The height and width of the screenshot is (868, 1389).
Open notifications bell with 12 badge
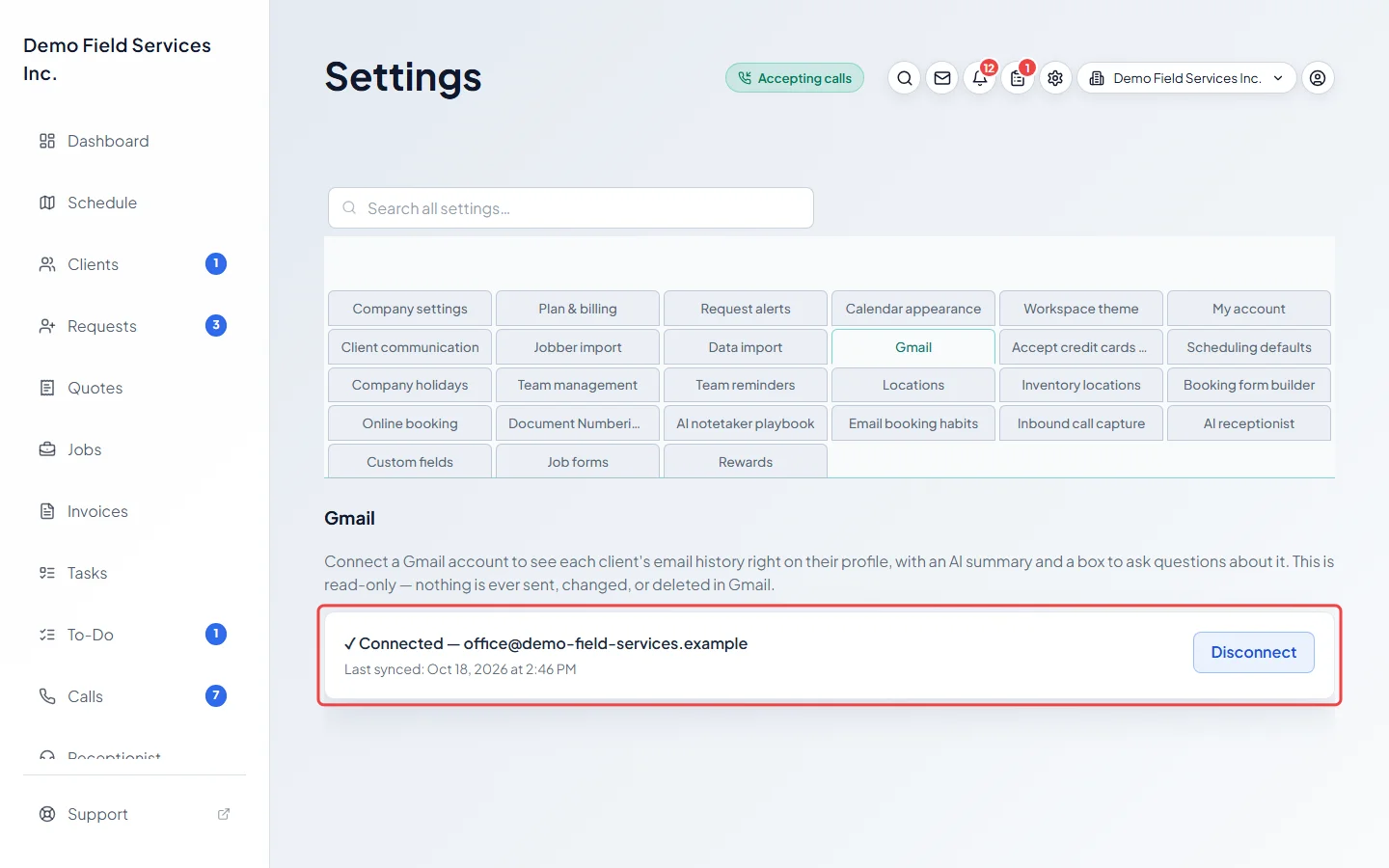click(980, 78)
